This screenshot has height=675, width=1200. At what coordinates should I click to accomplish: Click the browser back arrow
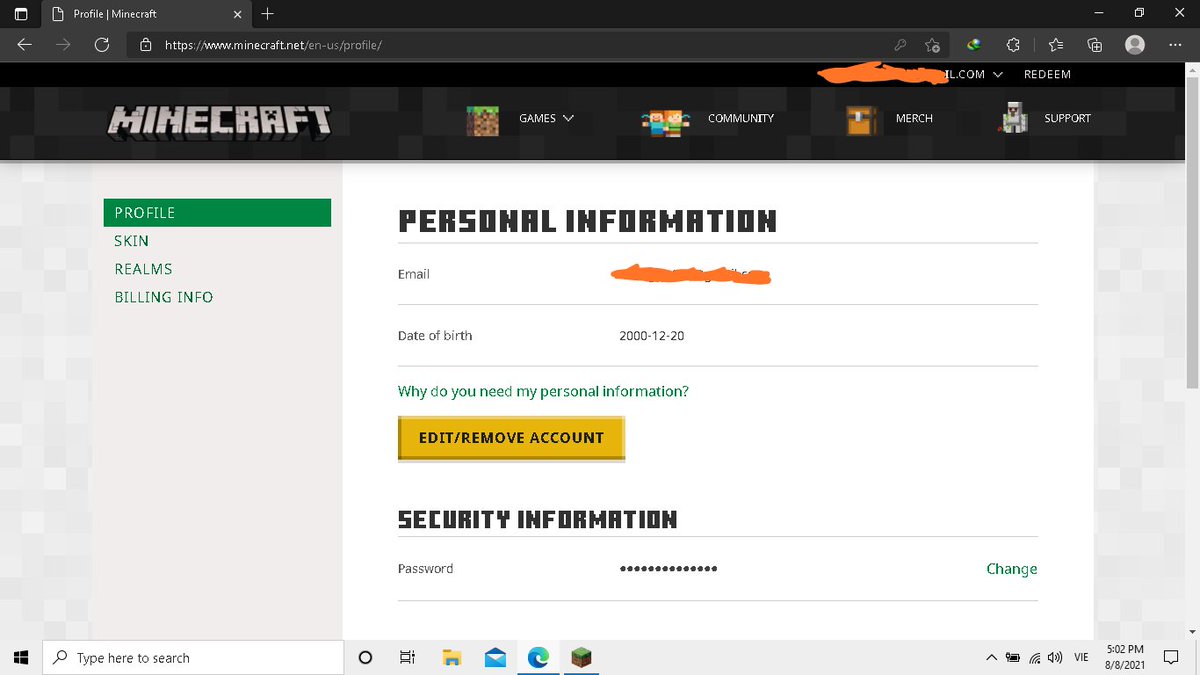(25, 45)
